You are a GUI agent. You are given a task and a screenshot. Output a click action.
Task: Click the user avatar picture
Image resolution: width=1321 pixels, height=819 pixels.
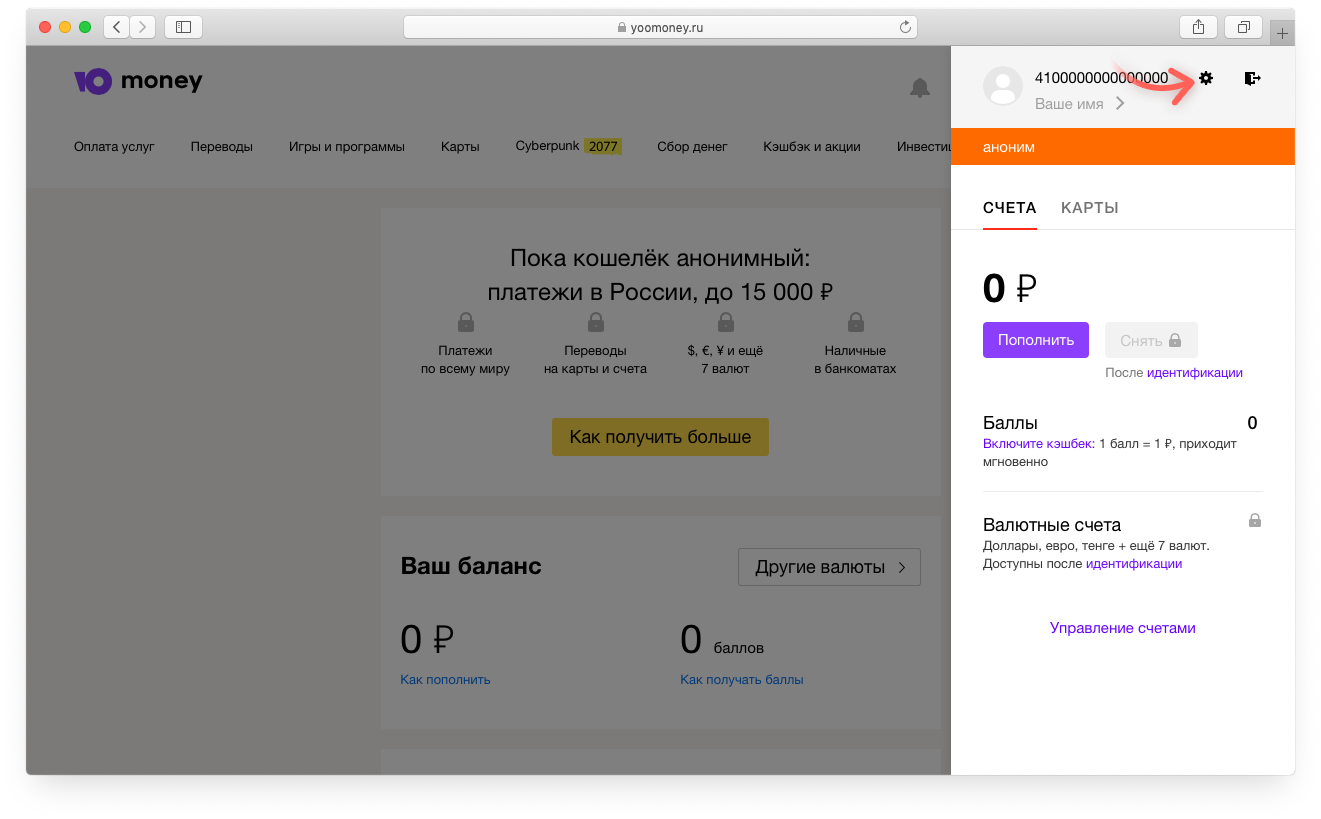(x=1003, y=87)
